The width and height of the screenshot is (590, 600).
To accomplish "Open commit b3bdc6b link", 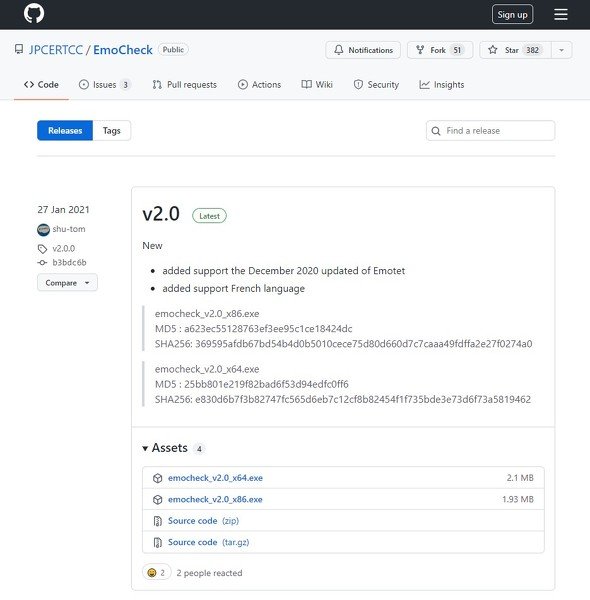I will click(x=69, y=262).
